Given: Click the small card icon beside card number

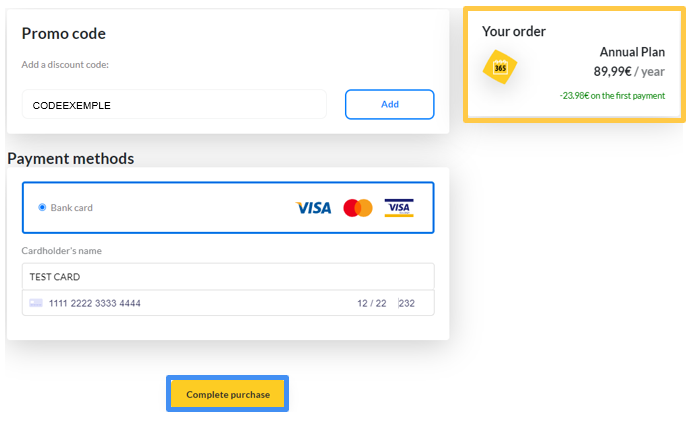Looking at the screenshot, I should 36,303.
